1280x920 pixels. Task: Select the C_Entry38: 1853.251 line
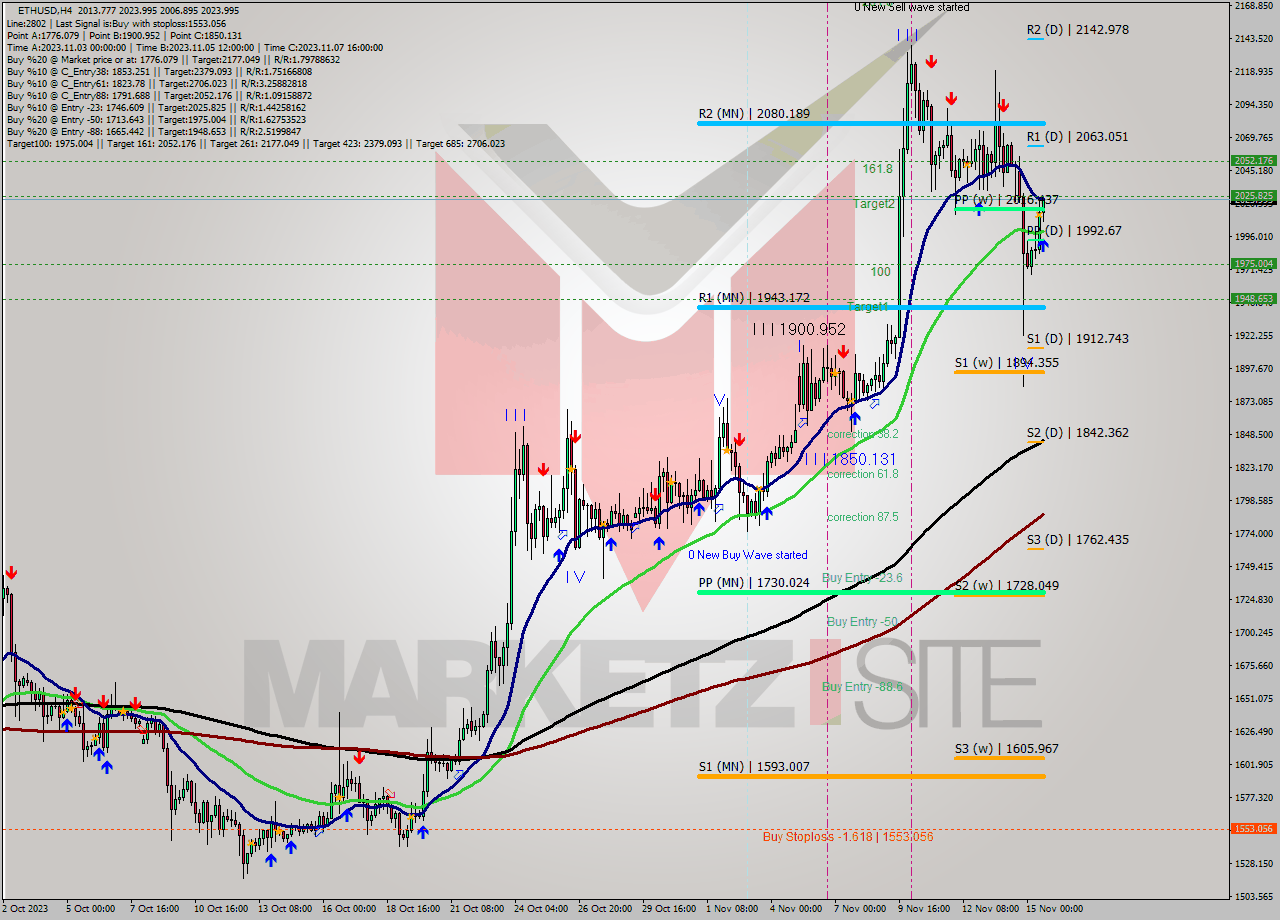point(159,71)
